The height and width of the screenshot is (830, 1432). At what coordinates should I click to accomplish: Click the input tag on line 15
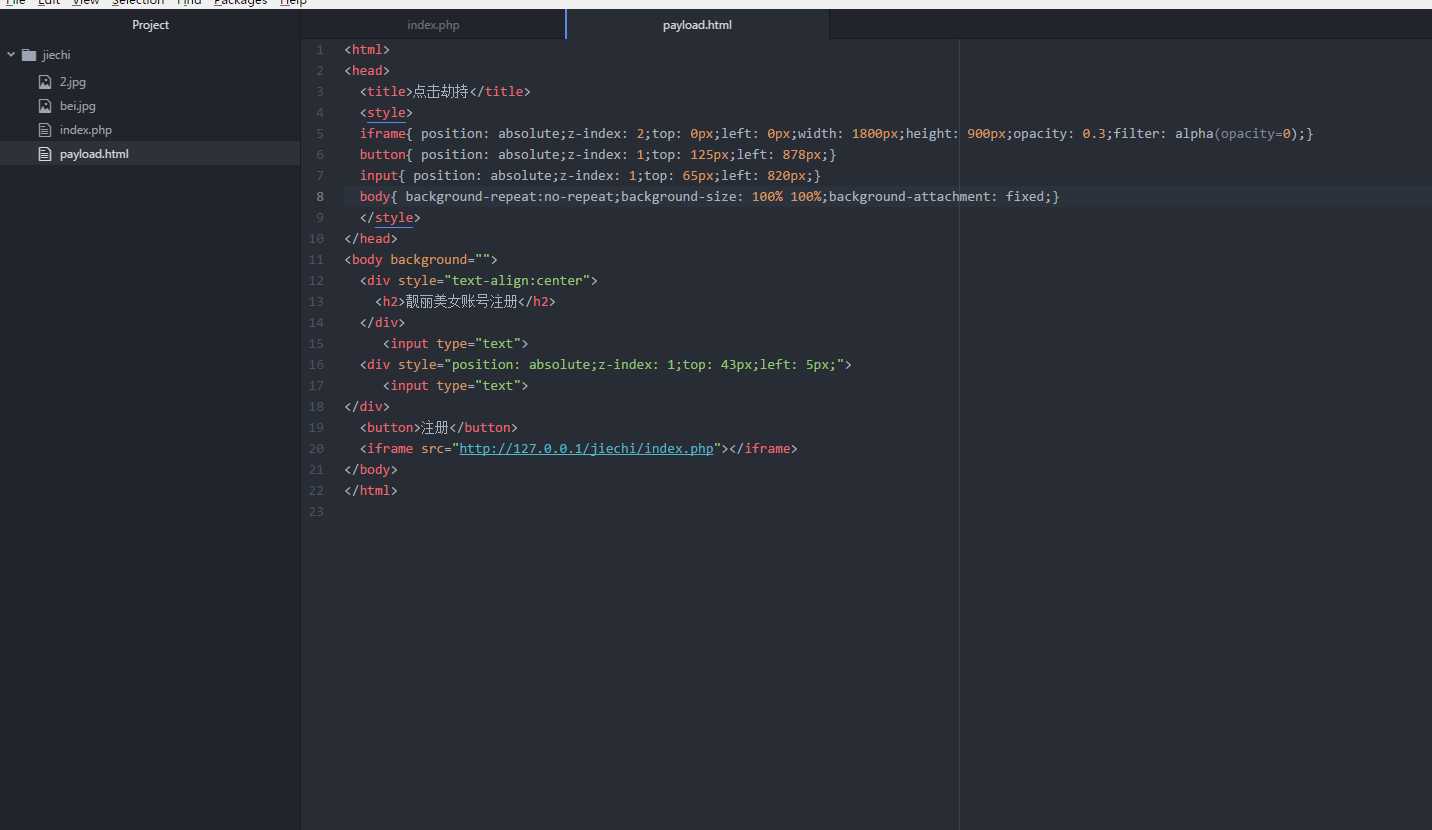point(455,344)
